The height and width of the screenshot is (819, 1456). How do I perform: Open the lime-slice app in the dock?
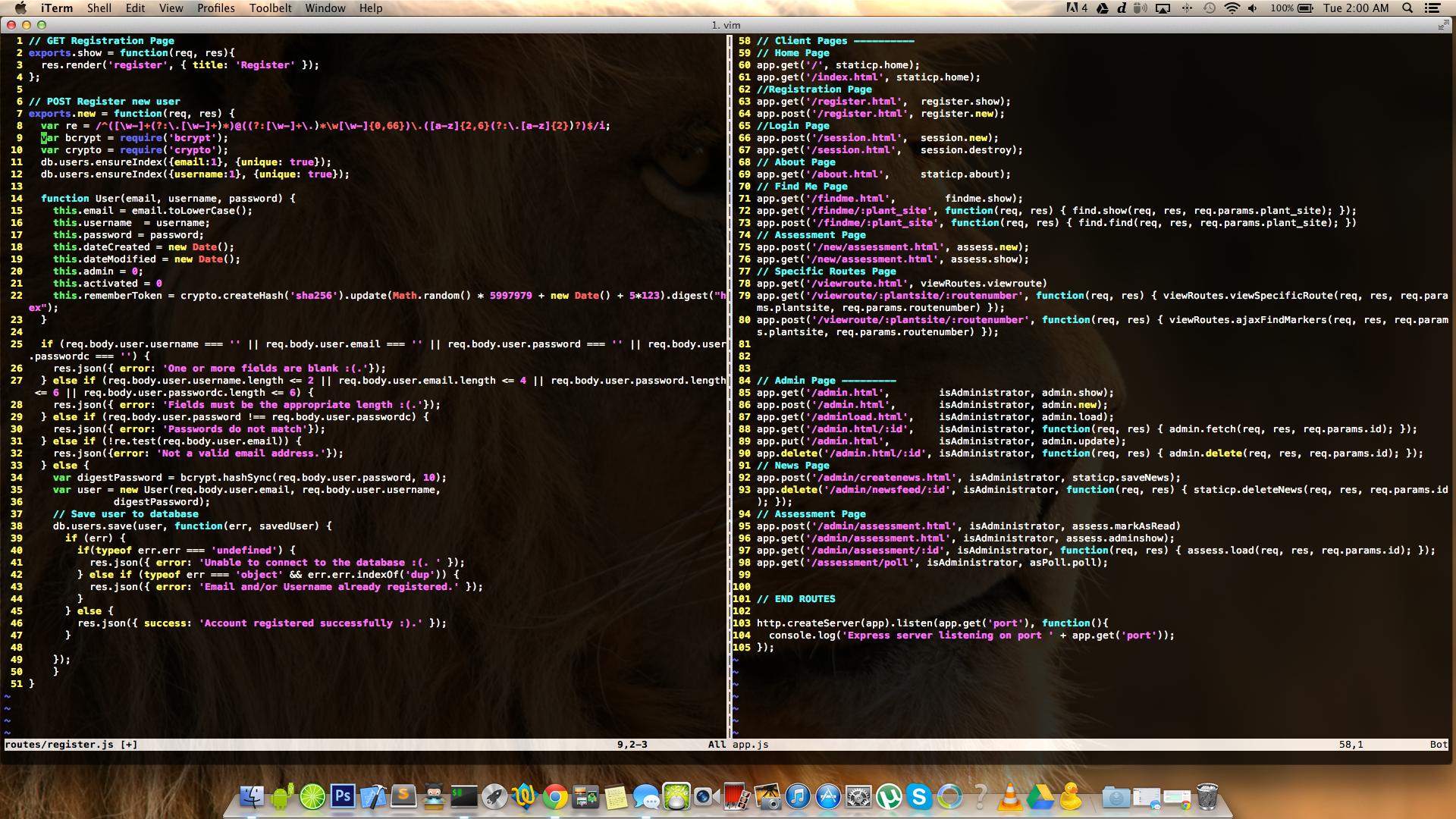click(312, 796)
